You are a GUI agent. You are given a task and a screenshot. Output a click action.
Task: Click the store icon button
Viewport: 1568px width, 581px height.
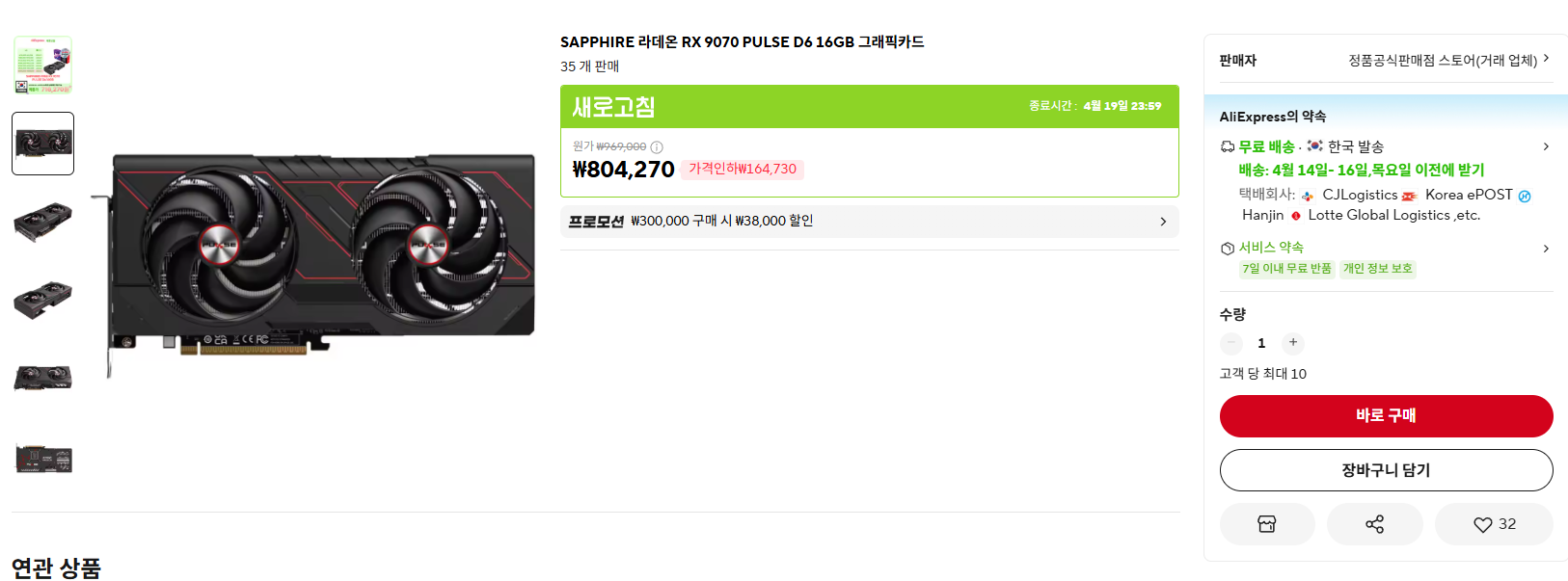coord(1266,524)
